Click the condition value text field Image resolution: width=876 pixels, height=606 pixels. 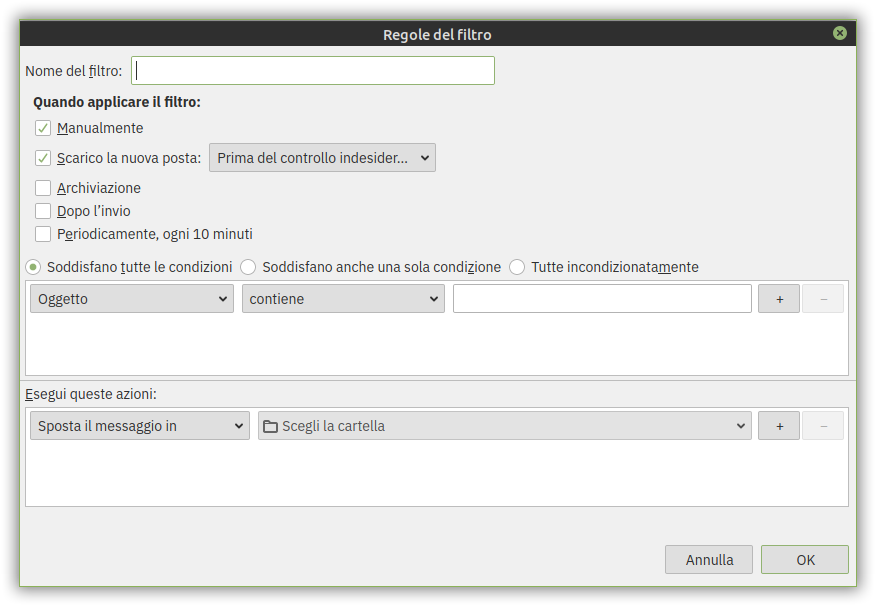(602, 299)
